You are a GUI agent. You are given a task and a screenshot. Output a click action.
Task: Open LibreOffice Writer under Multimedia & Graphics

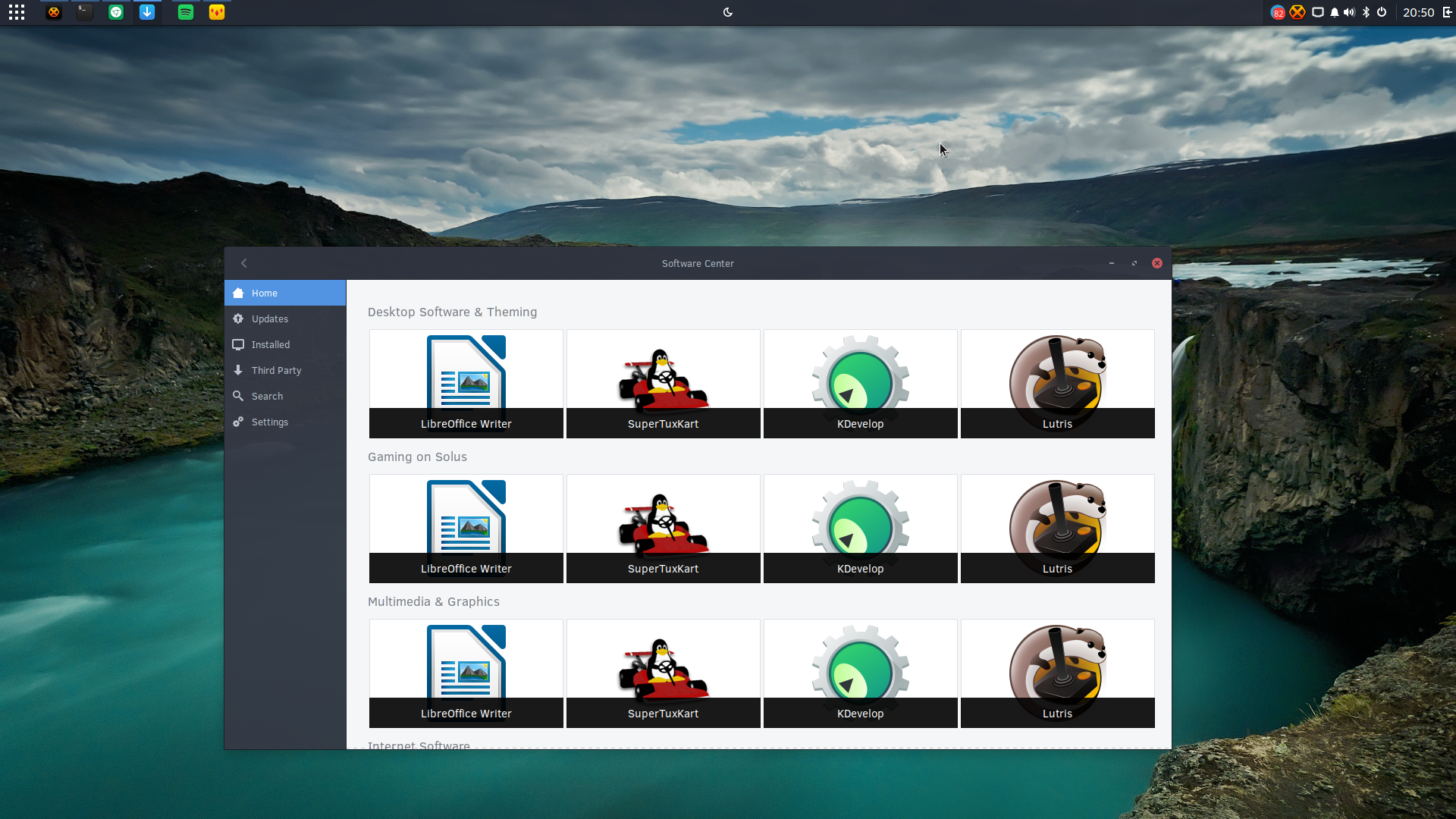466,673
